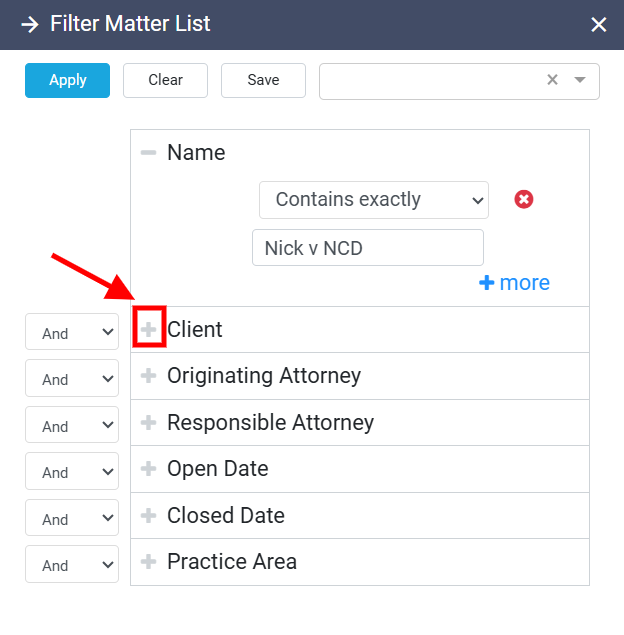This screenshot has width=624, height=635.
Task: Close the Filter Matter List panel
Action: tap(598, 24)
